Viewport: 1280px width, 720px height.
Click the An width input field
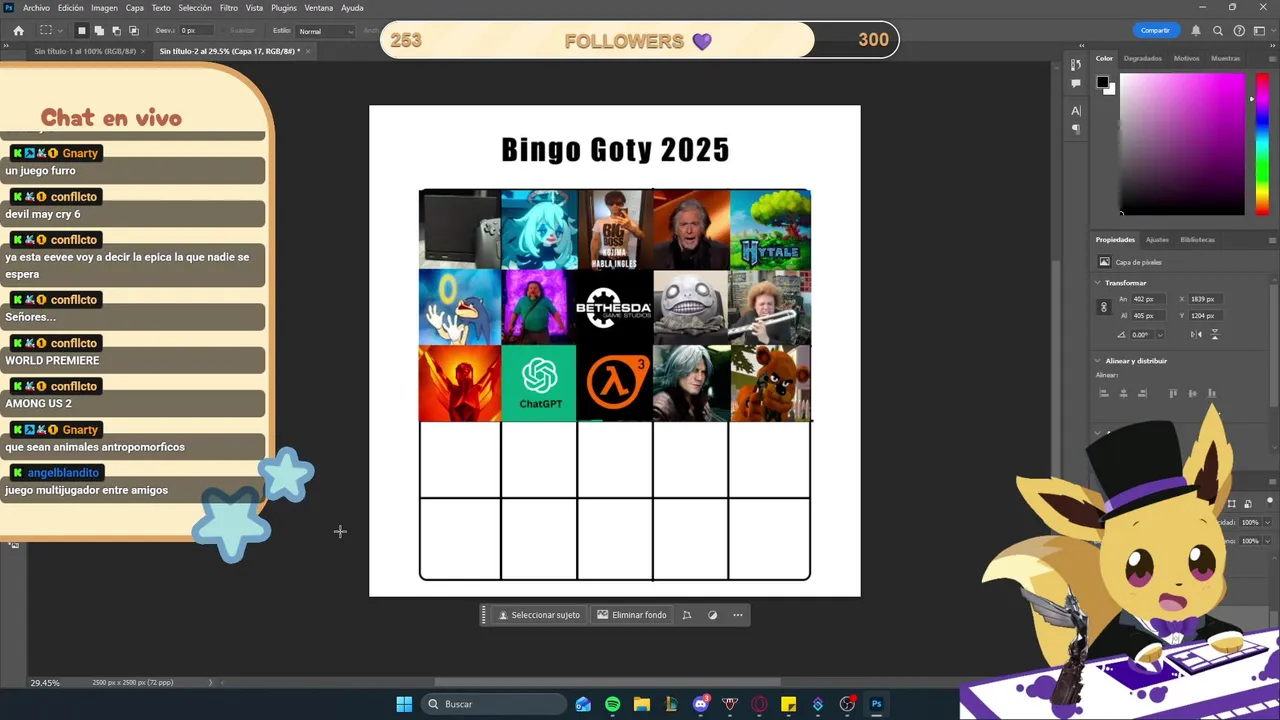coord(1149,299)
